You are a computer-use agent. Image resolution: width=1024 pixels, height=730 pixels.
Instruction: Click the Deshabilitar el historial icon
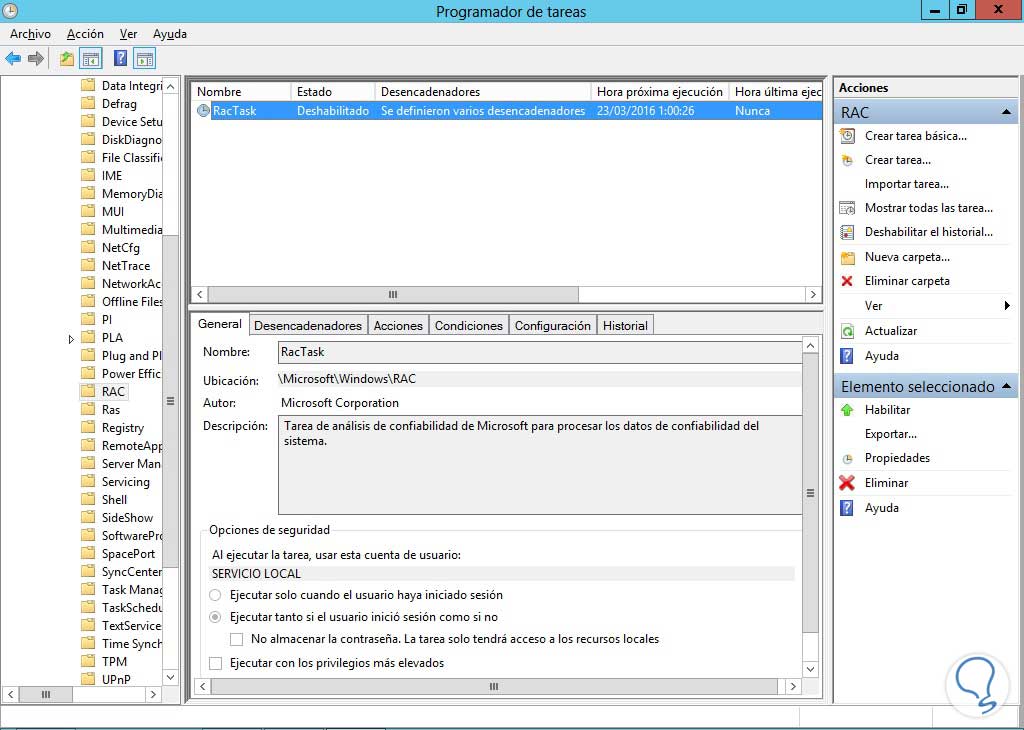(847, 232)
